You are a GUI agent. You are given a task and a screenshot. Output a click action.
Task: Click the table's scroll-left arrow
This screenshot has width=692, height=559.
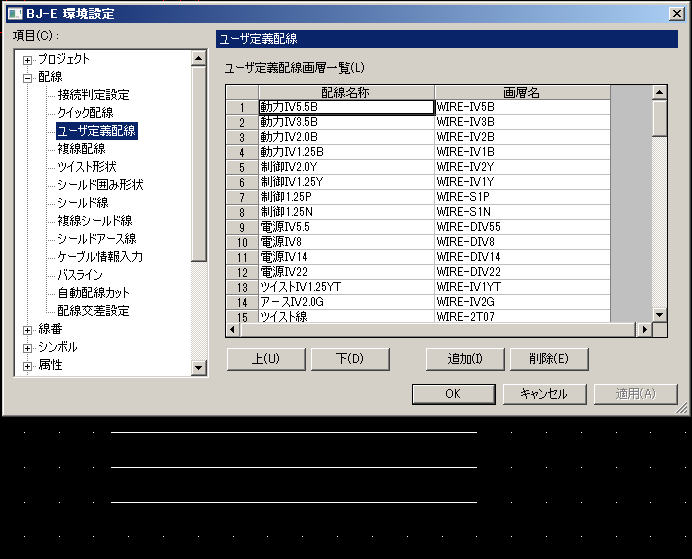tap(233, 330)
